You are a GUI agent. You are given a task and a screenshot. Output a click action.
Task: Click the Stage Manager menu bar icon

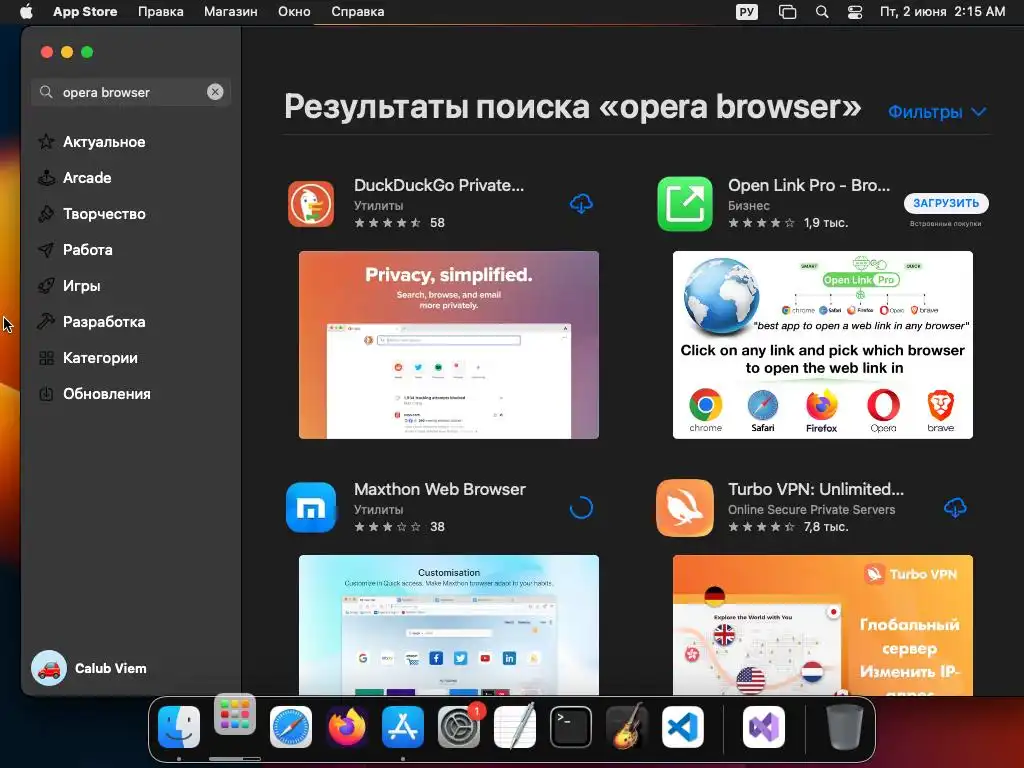click(788, 12)
